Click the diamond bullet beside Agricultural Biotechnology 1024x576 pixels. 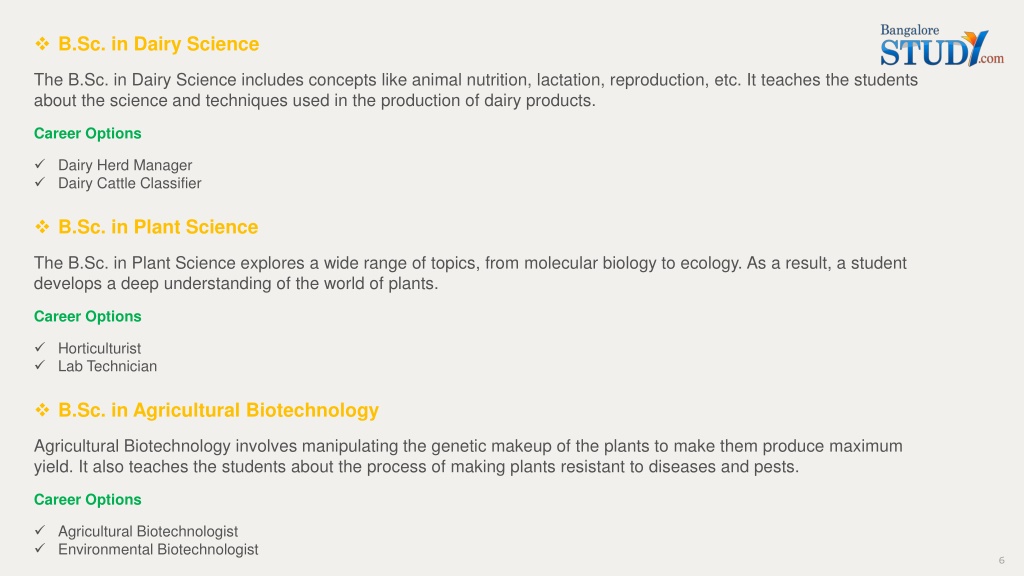point(42,409)
